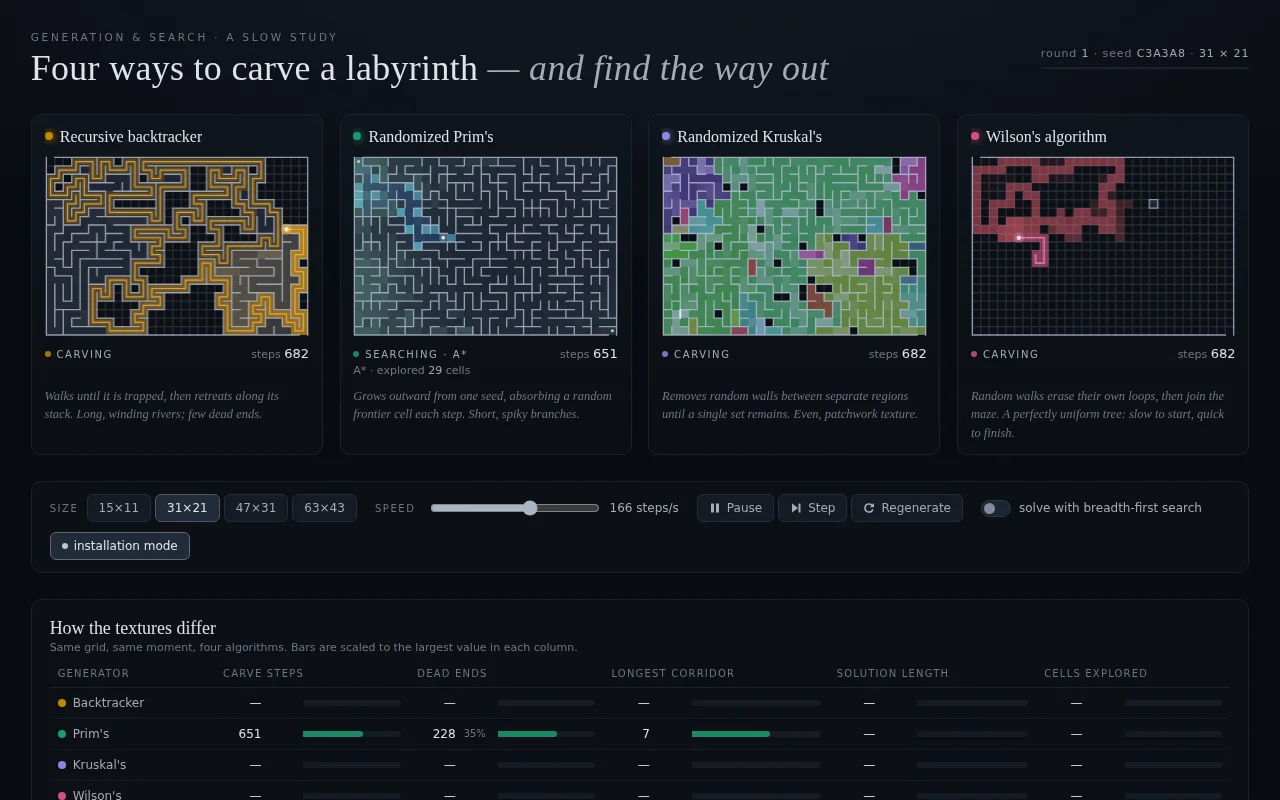Click the Prim's row label in the table

pyautogui.click(x=91, y=734)
